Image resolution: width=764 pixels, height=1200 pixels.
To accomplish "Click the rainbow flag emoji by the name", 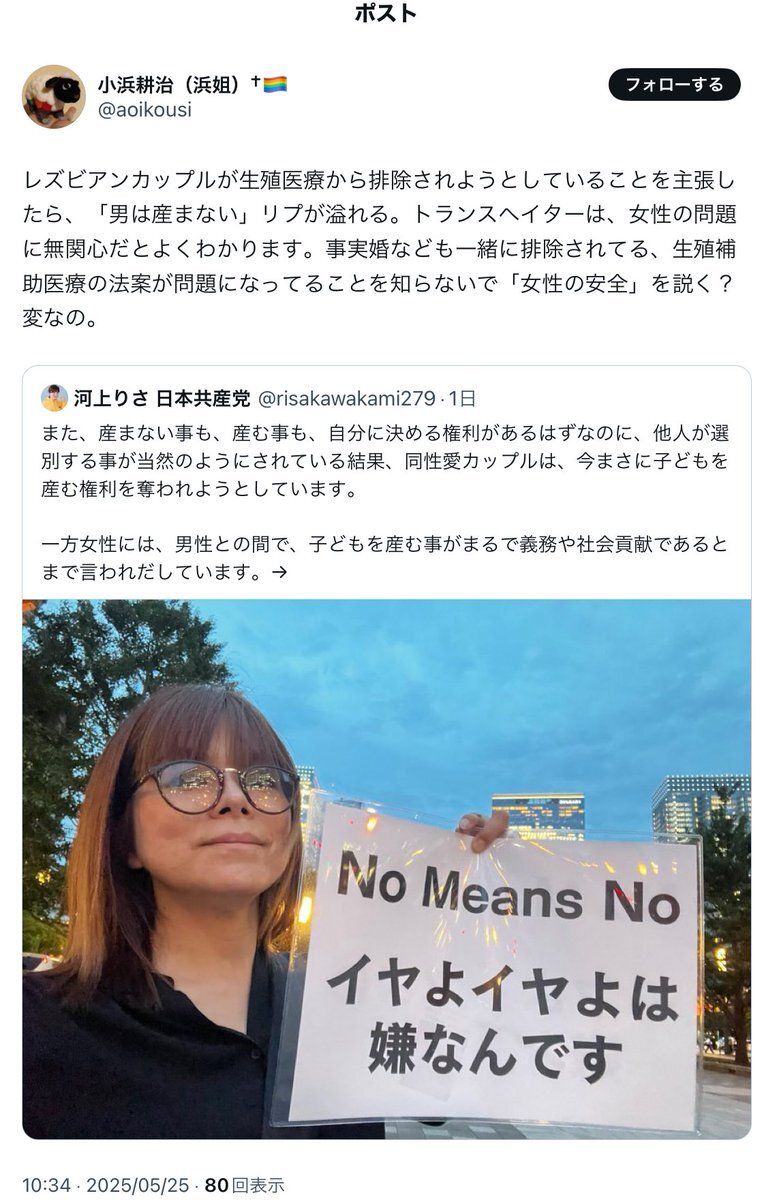I will tap(275, 85).
